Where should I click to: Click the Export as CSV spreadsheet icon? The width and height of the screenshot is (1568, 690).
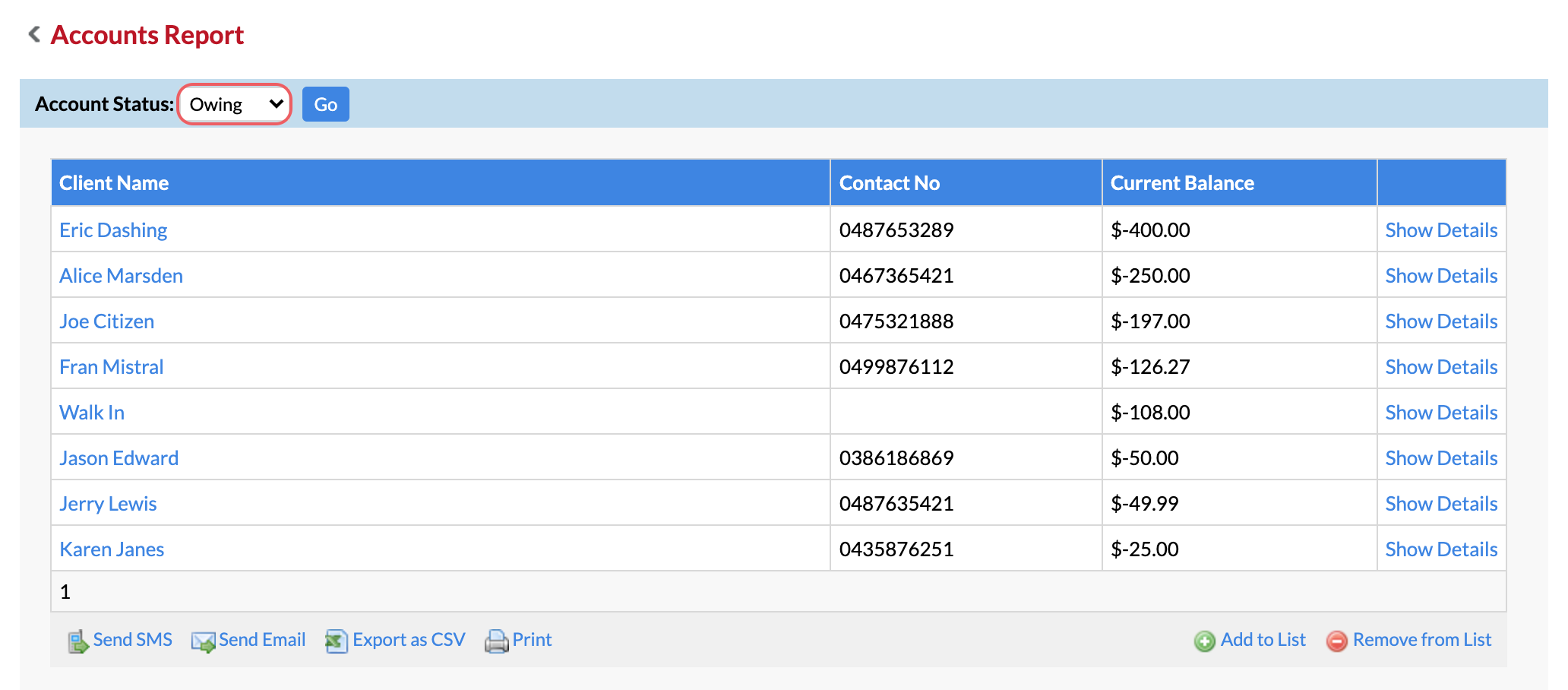[x=337, y=641]
